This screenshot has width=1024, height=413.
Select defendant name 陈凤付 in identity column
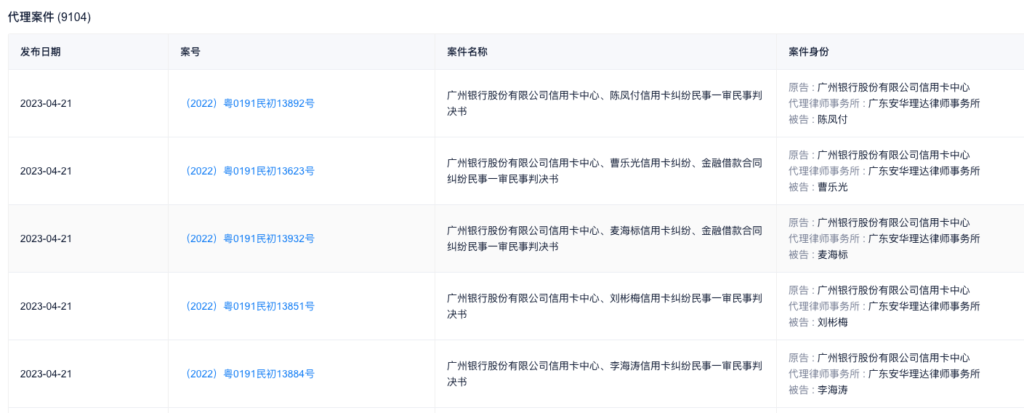click(x=832, y=119)
